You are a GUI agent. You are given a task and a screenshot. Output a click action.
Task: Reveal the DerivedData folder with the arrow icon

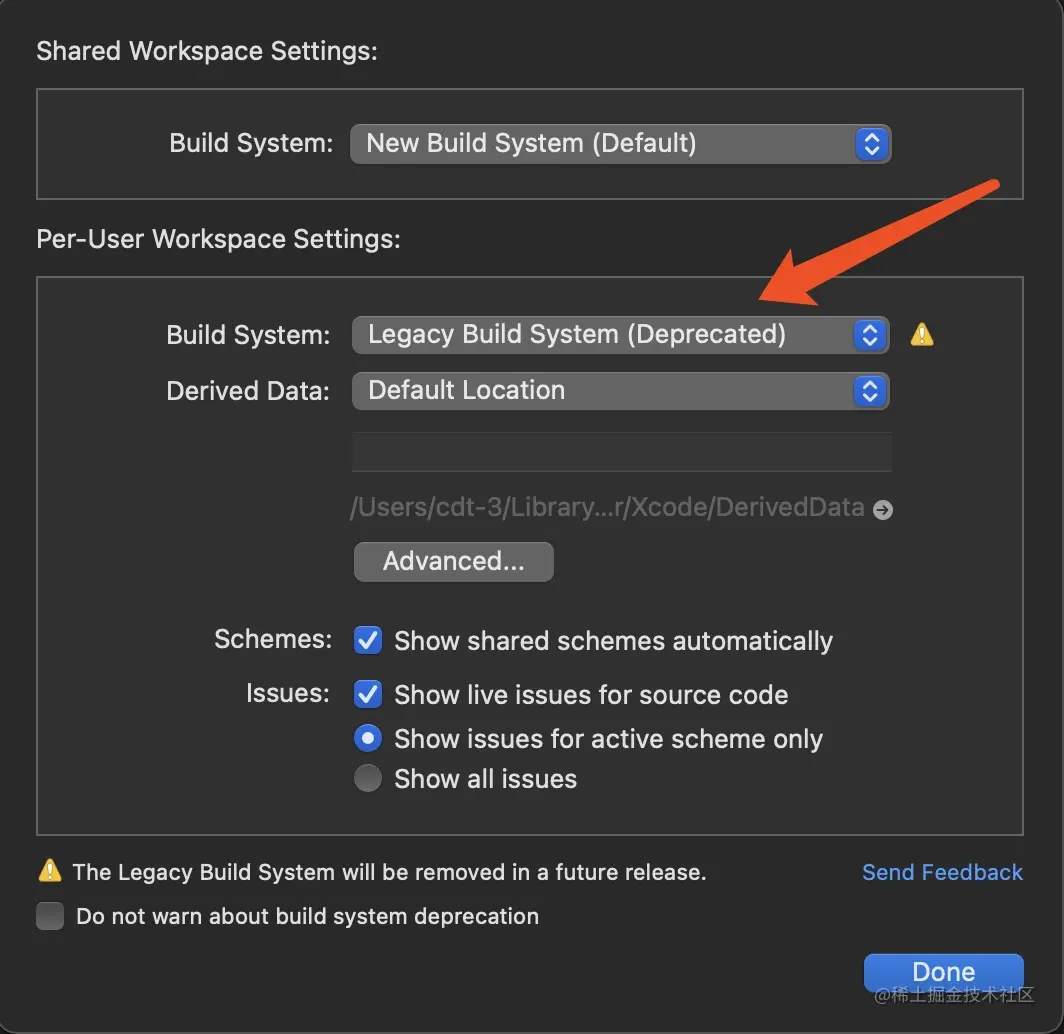(x=882, y=510)
